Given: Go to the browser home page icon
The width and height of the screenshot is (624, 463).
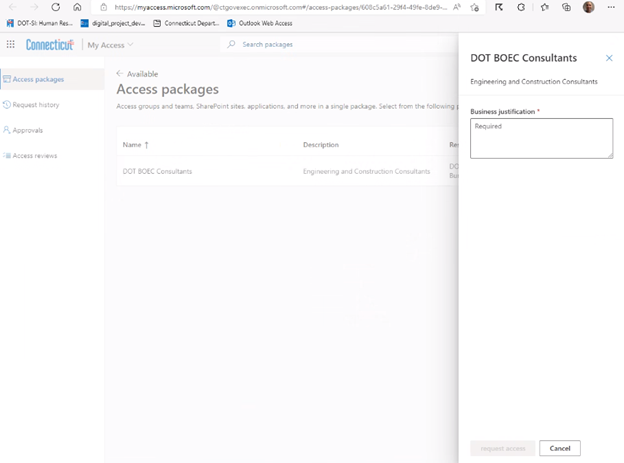Looking at the screenshot, I should (77, 7).
